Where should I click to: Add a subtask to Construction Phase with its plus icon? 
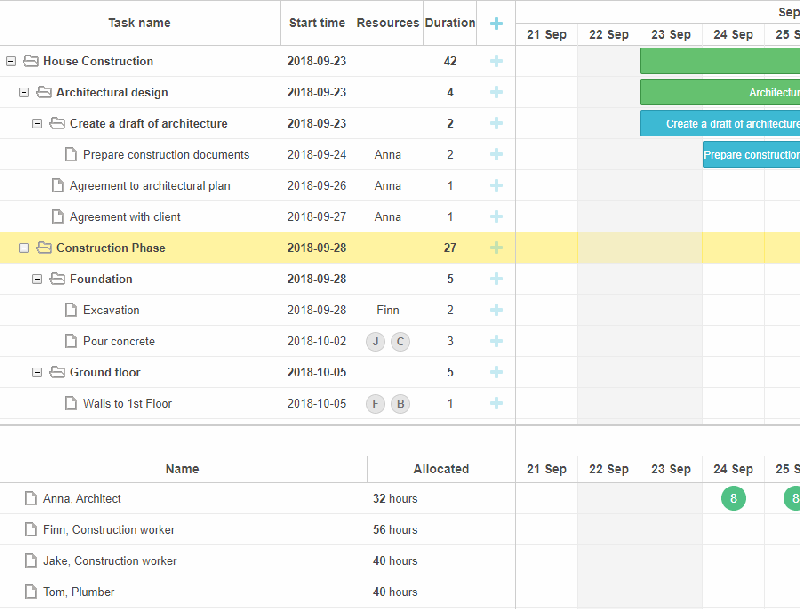click(496, 247)
